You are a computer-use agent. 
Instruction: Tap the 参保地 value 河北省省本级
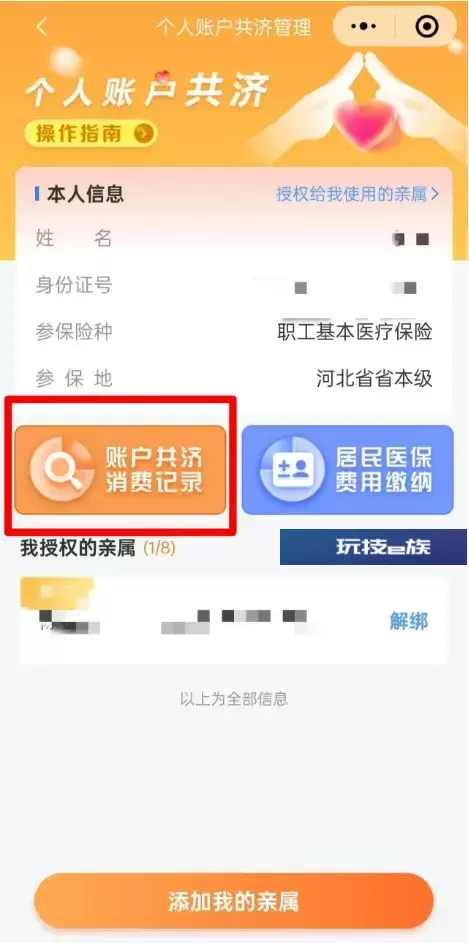[374, 379]
